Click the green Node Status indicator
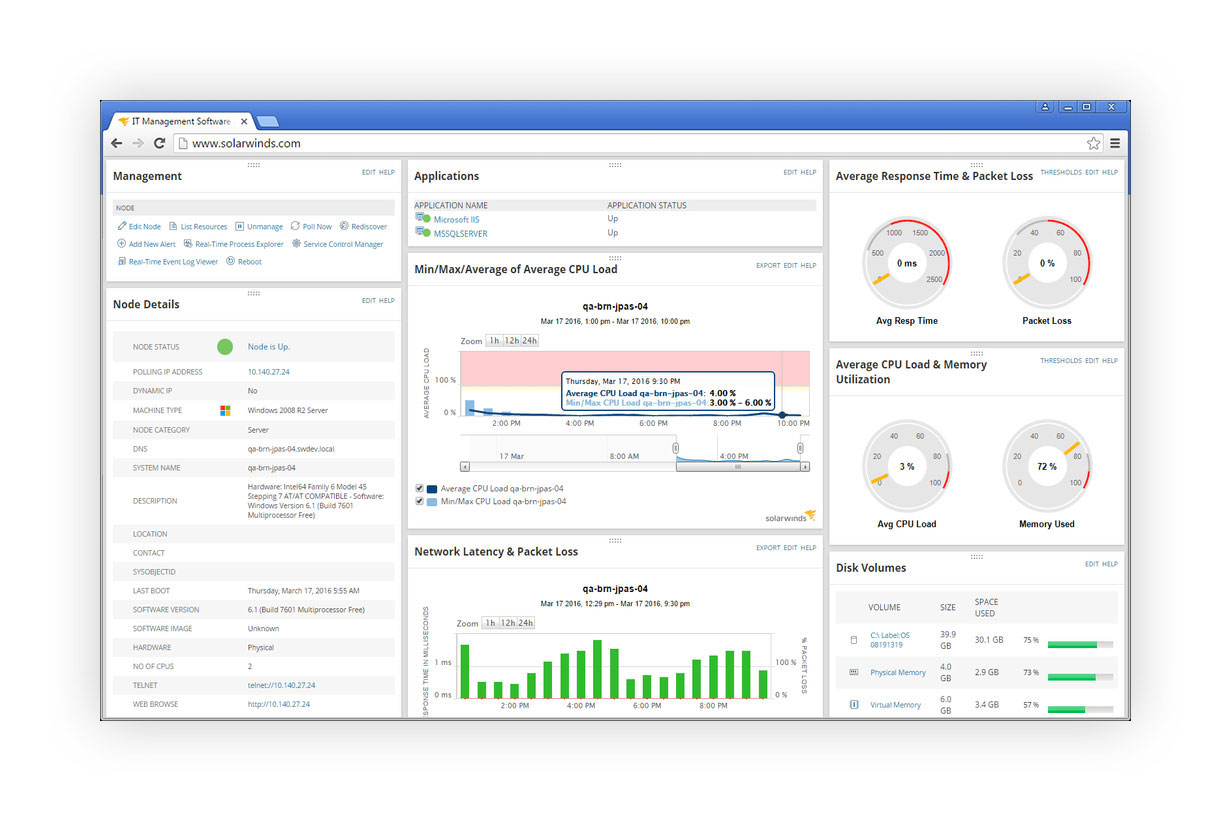Image resolution: width=1231 pixels, height=821 pixels. 225,347
